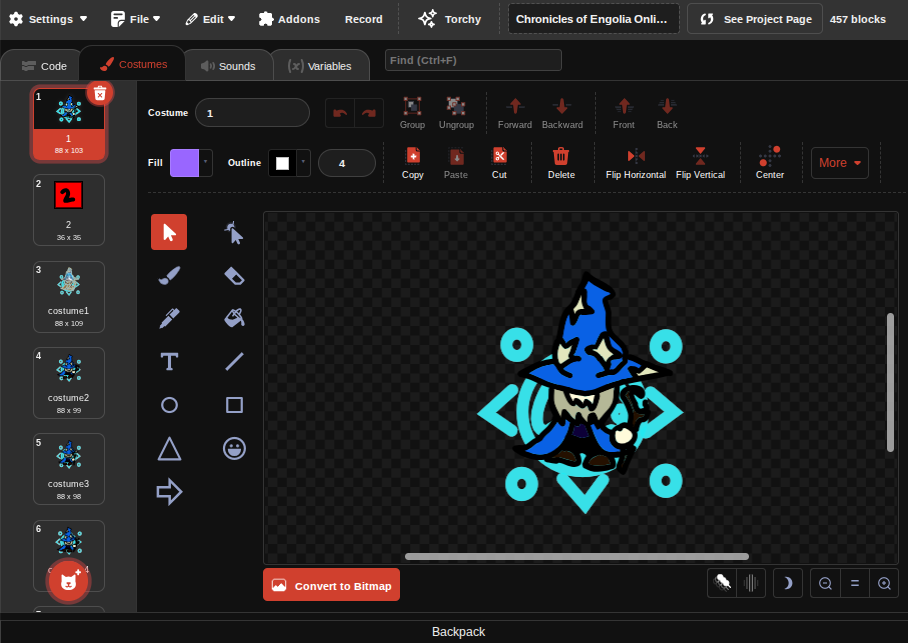The width and height of the screenshot is (908, 643).
Task: Click the purple Fill color swatch
Action: tap(184, 163)
